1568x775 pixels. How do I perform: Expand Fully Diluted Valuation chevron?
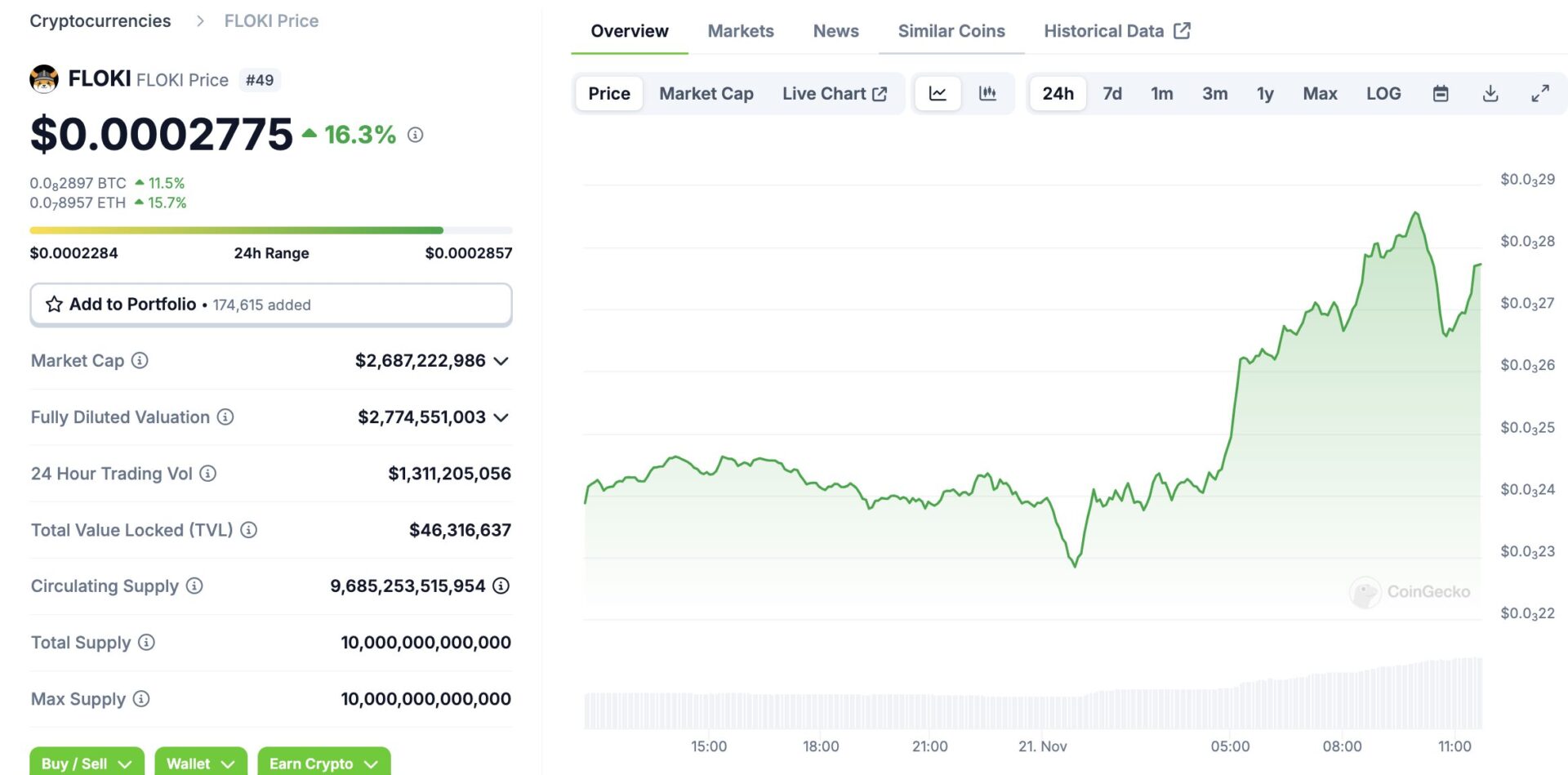click(x=501, y=417)
